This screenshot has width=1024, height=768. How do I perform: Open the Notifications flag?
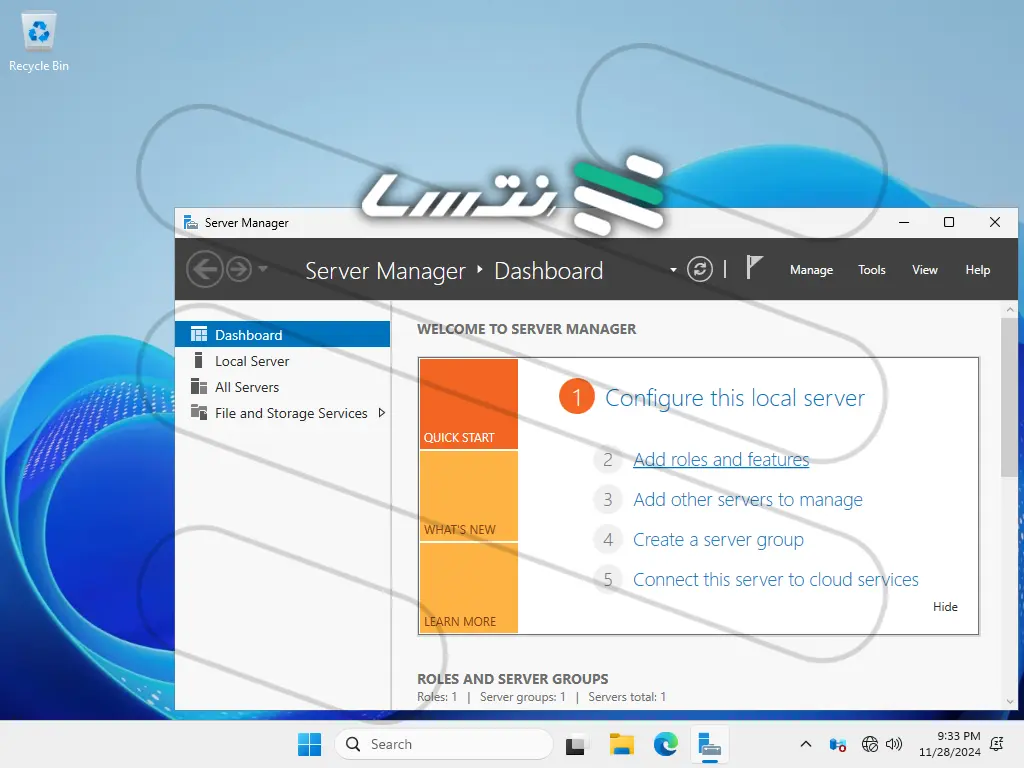click(755, 268)
